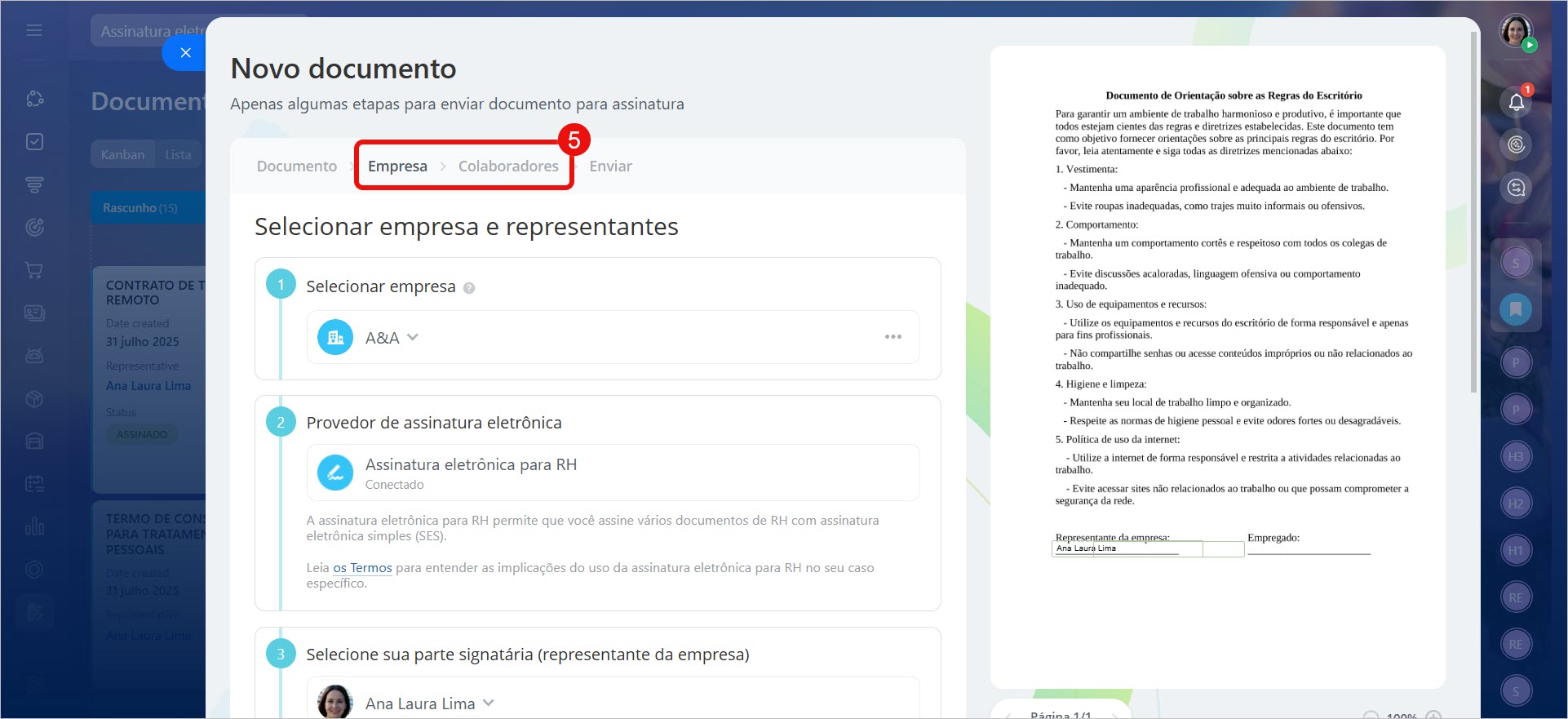Screen dimensions: 1568x719
Task: Select the Colaboradores step tab
Action: [x=508, y=166]
